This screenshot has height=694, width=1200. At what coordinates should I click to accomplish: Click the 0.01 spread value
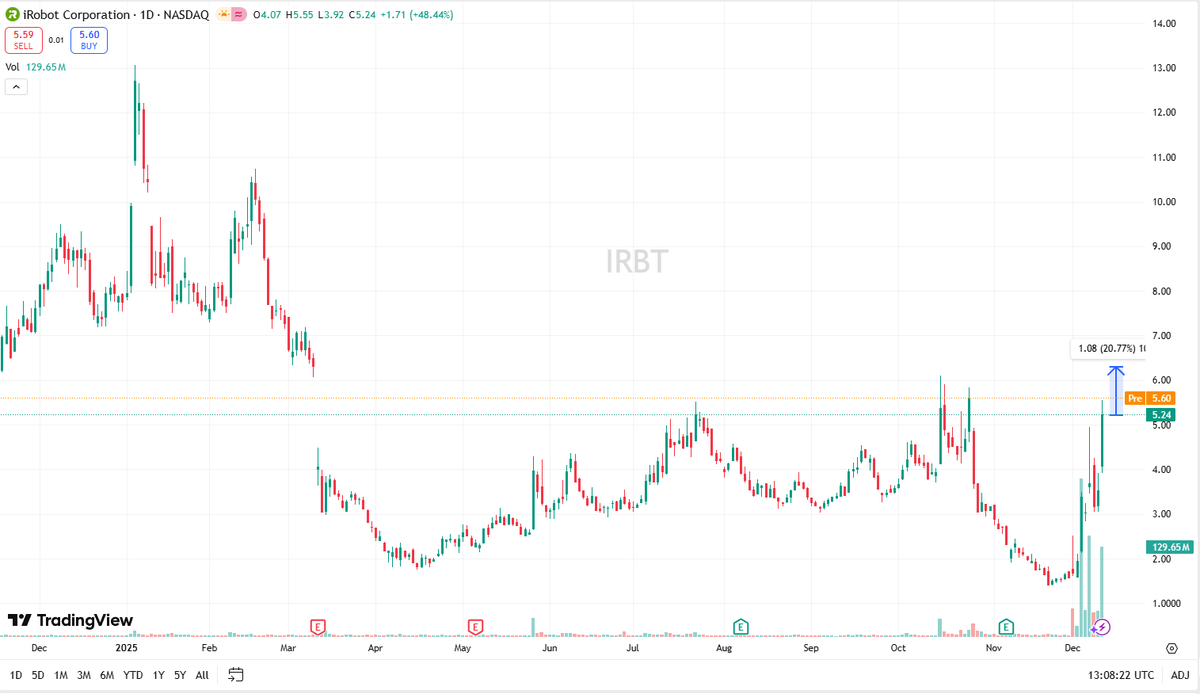(56, 40)
